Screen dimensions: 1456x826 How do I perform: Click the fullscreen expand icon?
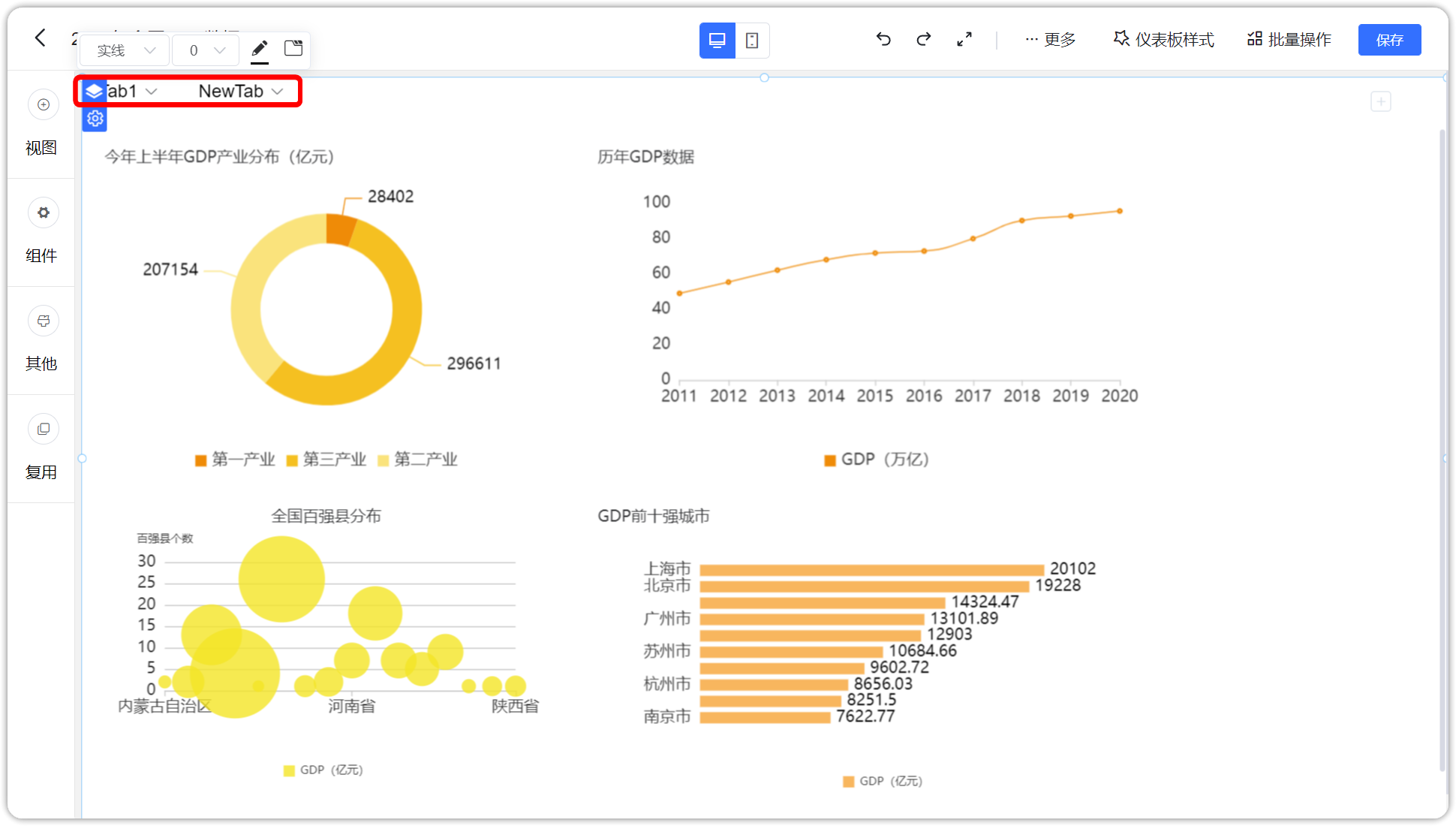[964, 39]
